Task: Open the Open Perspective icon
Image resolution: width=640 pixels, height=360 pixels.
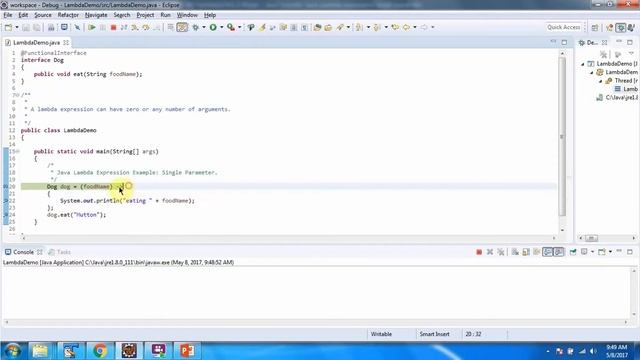Action: coord(595,27)
